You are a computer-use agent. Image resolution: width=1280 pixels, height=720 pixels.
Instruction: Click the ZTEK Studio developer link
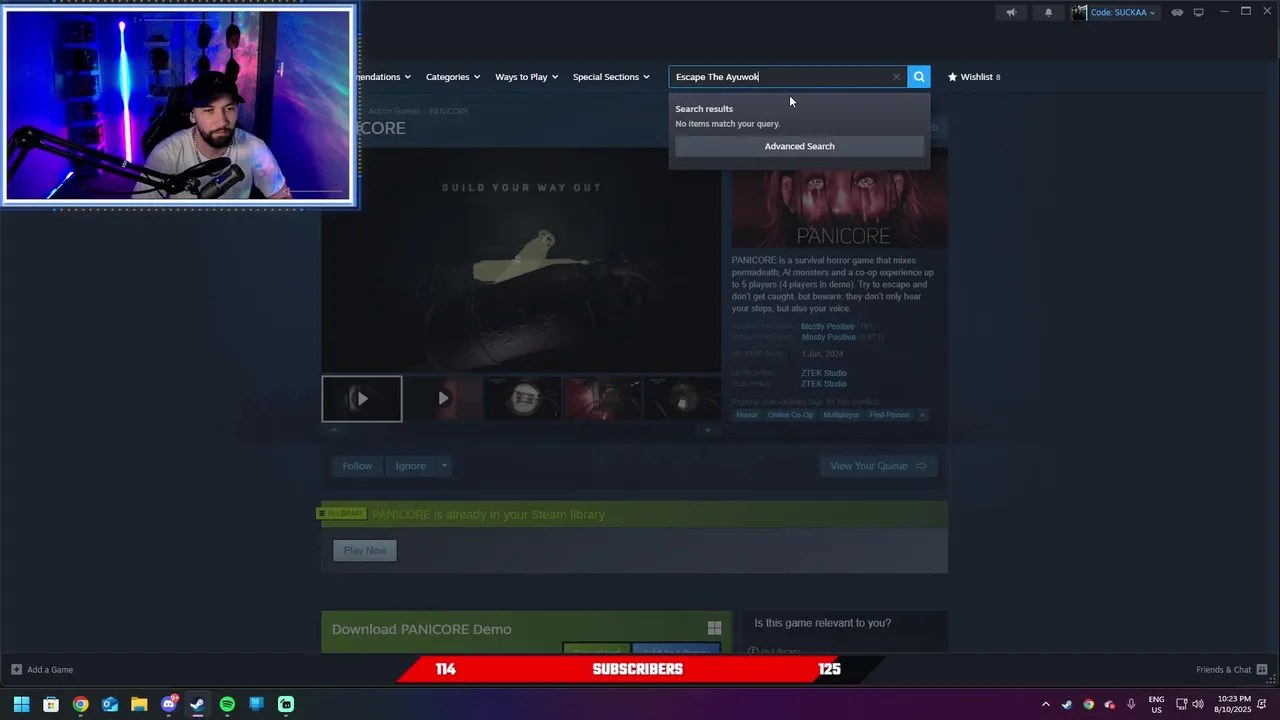point(823,373)
